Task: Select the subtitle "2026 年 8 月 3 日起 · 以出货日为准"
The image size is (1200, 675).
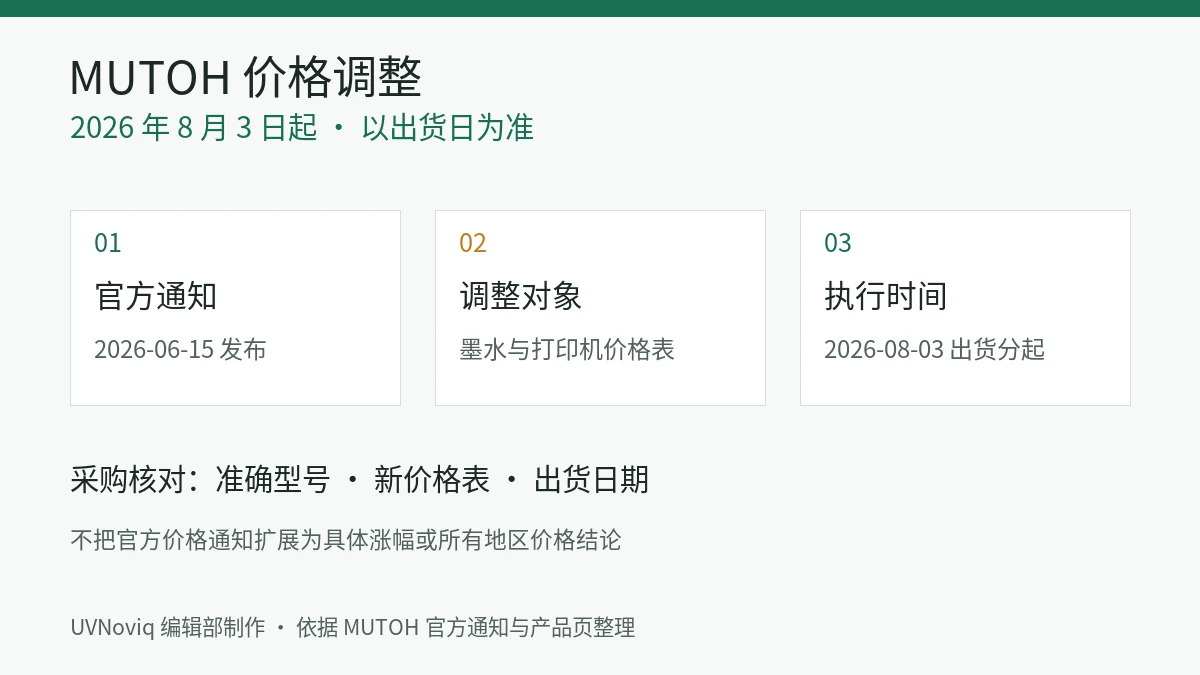Action: point(302,128)
